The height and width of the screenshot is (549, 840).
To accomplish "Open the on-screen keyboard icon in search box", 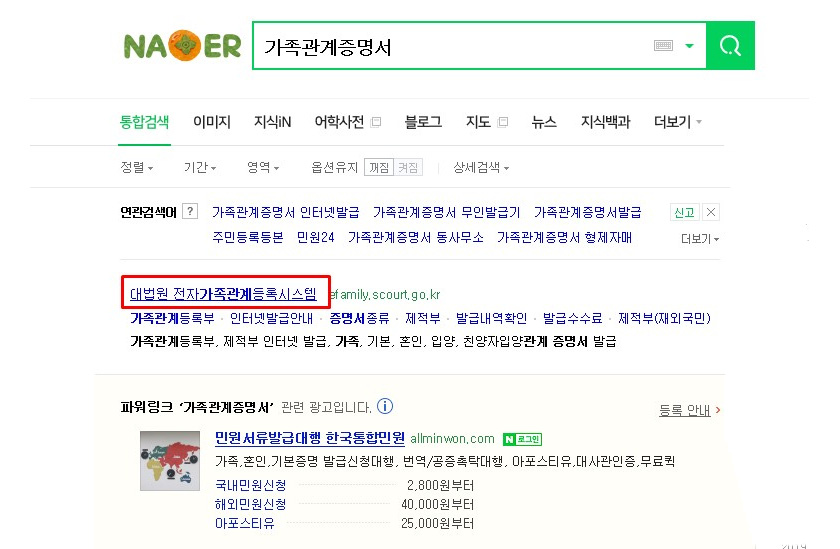I will [x=663, y=46].
